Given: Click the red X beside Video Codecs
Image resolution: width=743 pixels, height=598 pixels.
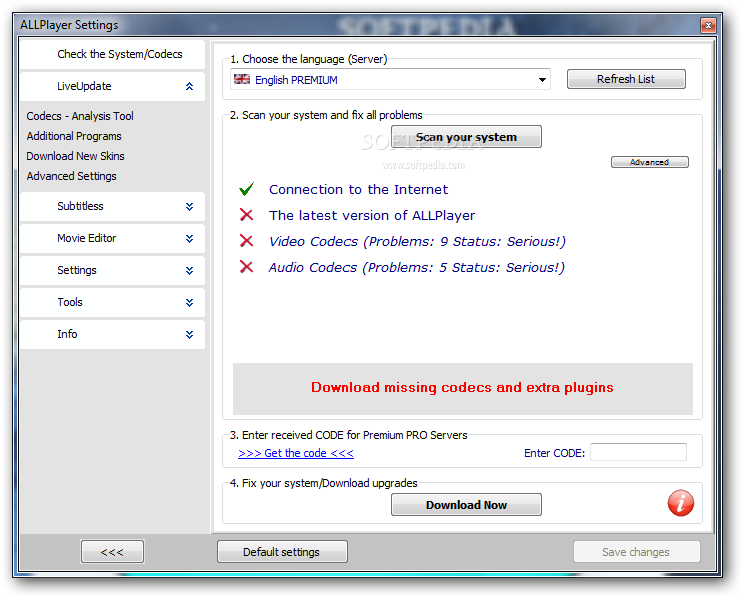Looking at the screenshot, I should (246, 241).
